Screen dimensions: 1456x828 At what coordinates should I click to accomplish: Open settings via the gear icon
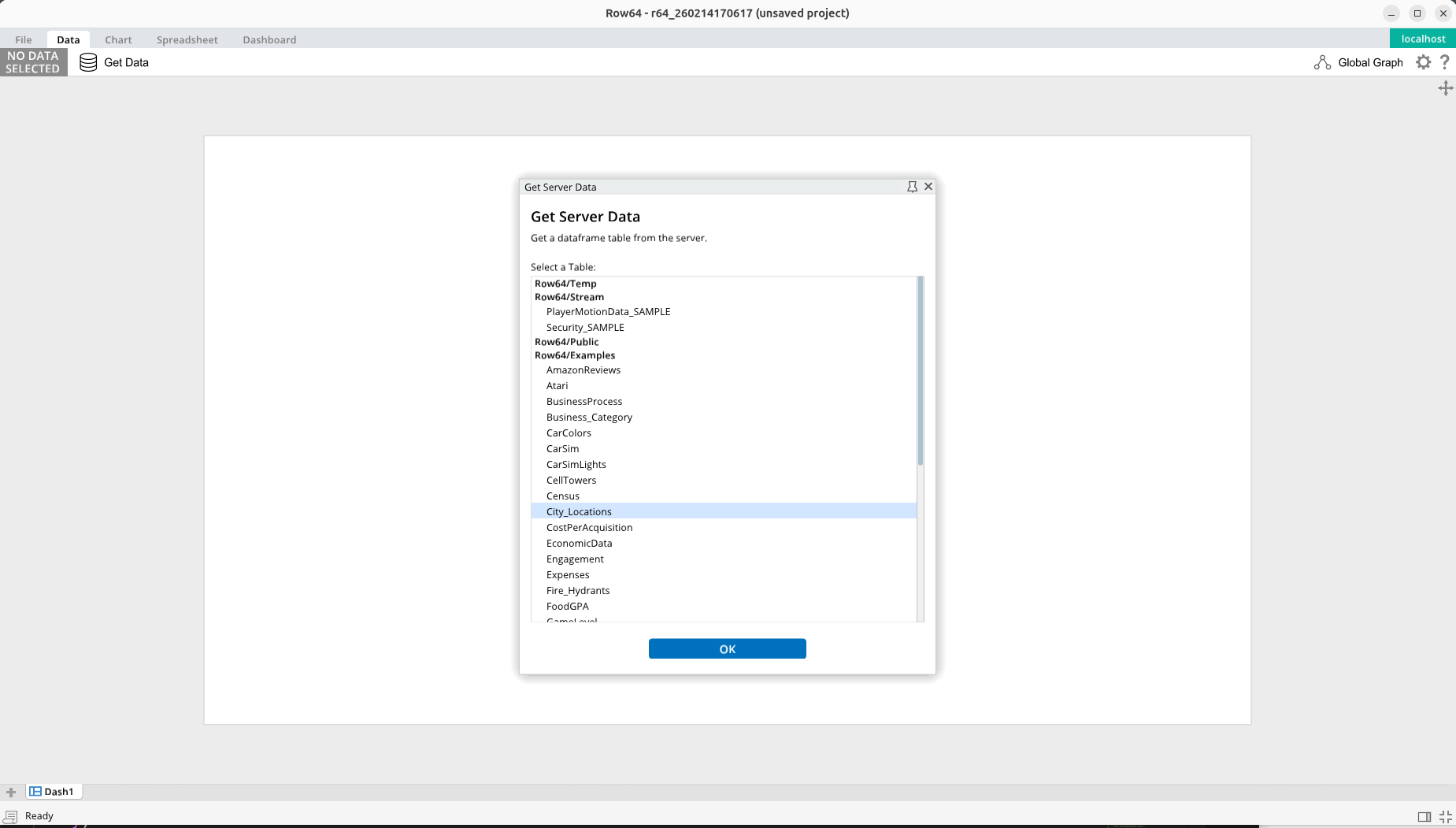1423,62
